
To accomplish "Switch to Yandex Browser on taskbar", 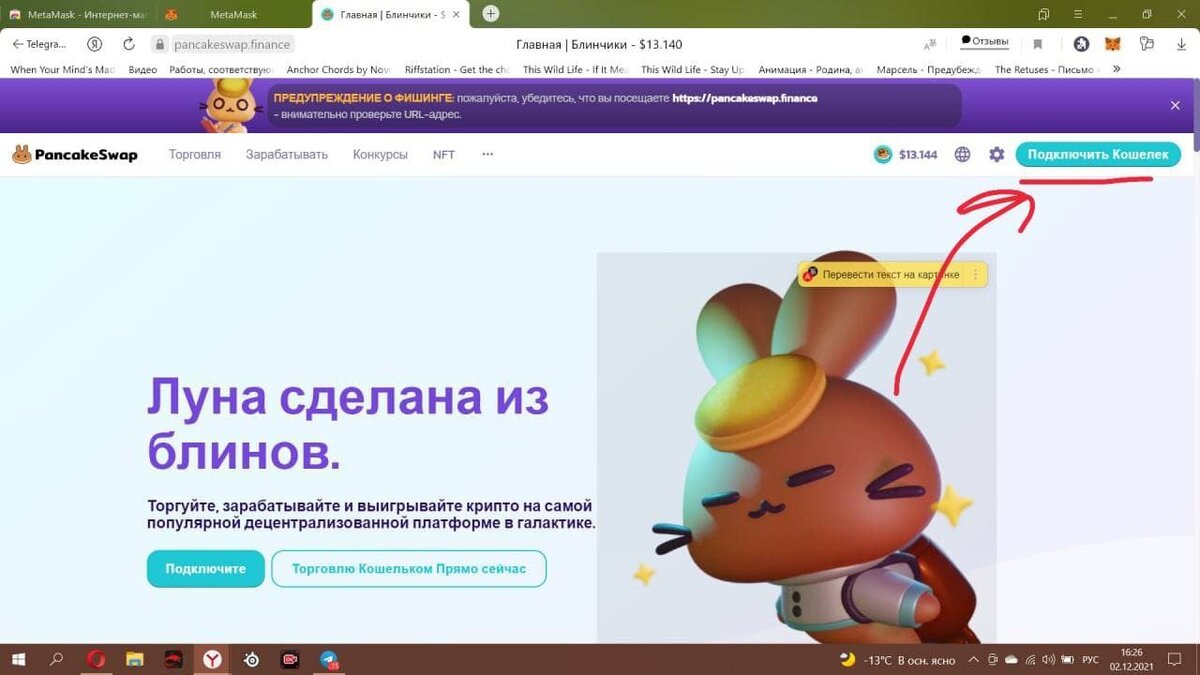I will pyautogui.click(x=213, y=660).
